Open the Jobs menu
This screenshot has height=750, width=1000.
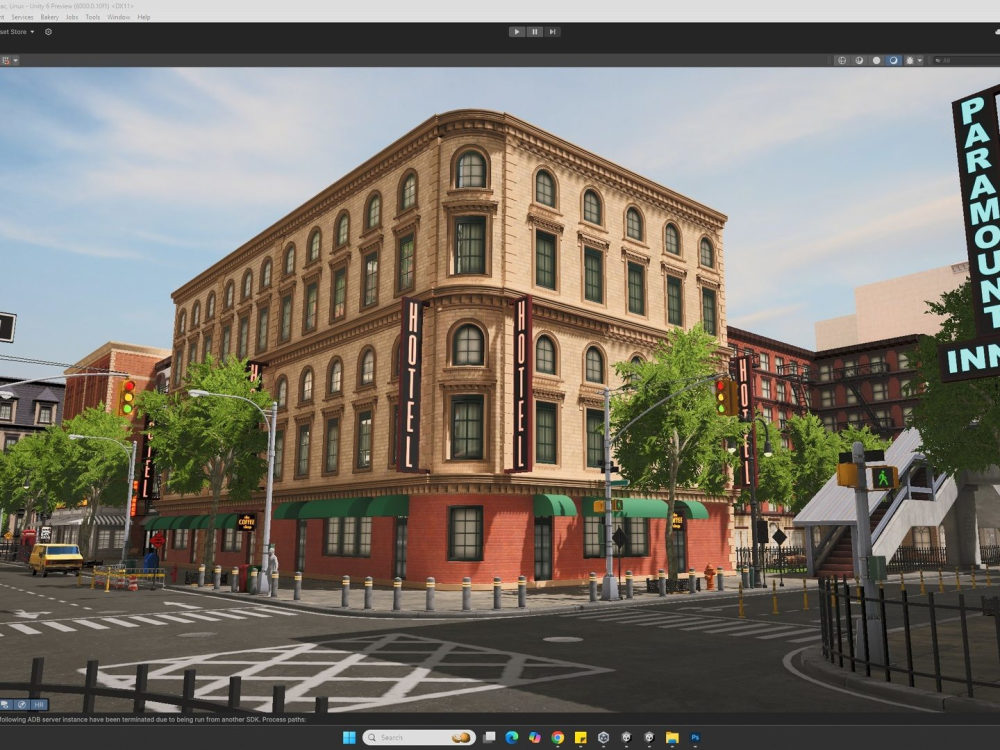point(72,17)
